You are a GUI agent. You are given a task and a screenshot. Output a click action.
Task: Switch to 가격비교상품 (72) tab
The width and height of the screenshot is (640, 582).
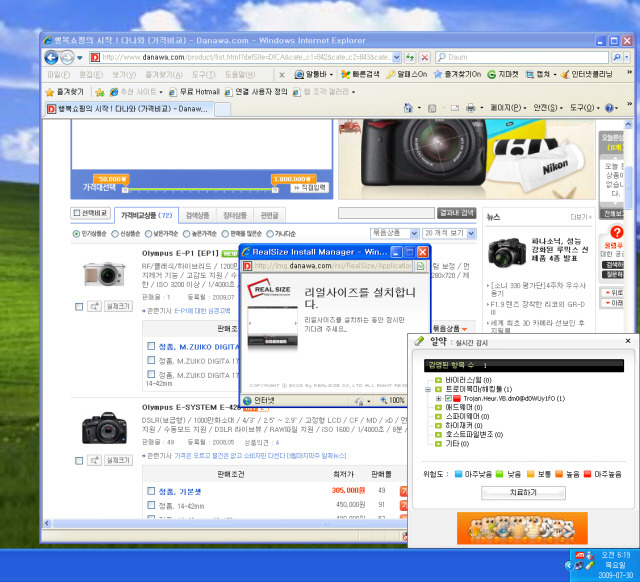(147, 215)
